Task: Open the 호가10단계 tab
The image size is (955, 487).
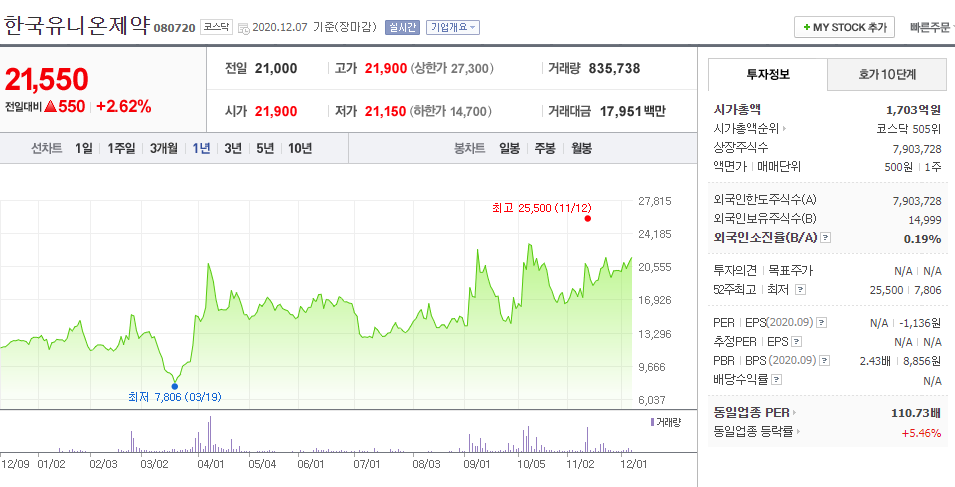Action: (887, 74)
